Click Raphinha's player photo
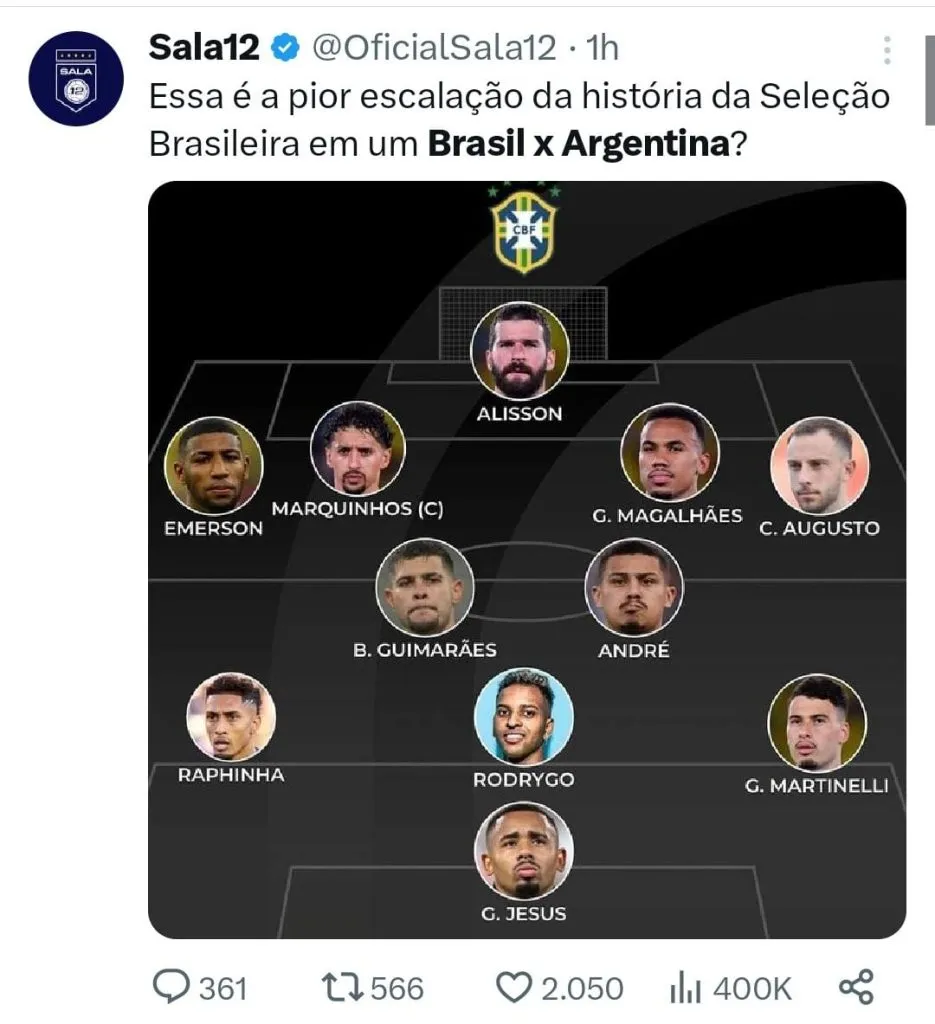Screen dimensions: 935x1024 click(231, 716)
